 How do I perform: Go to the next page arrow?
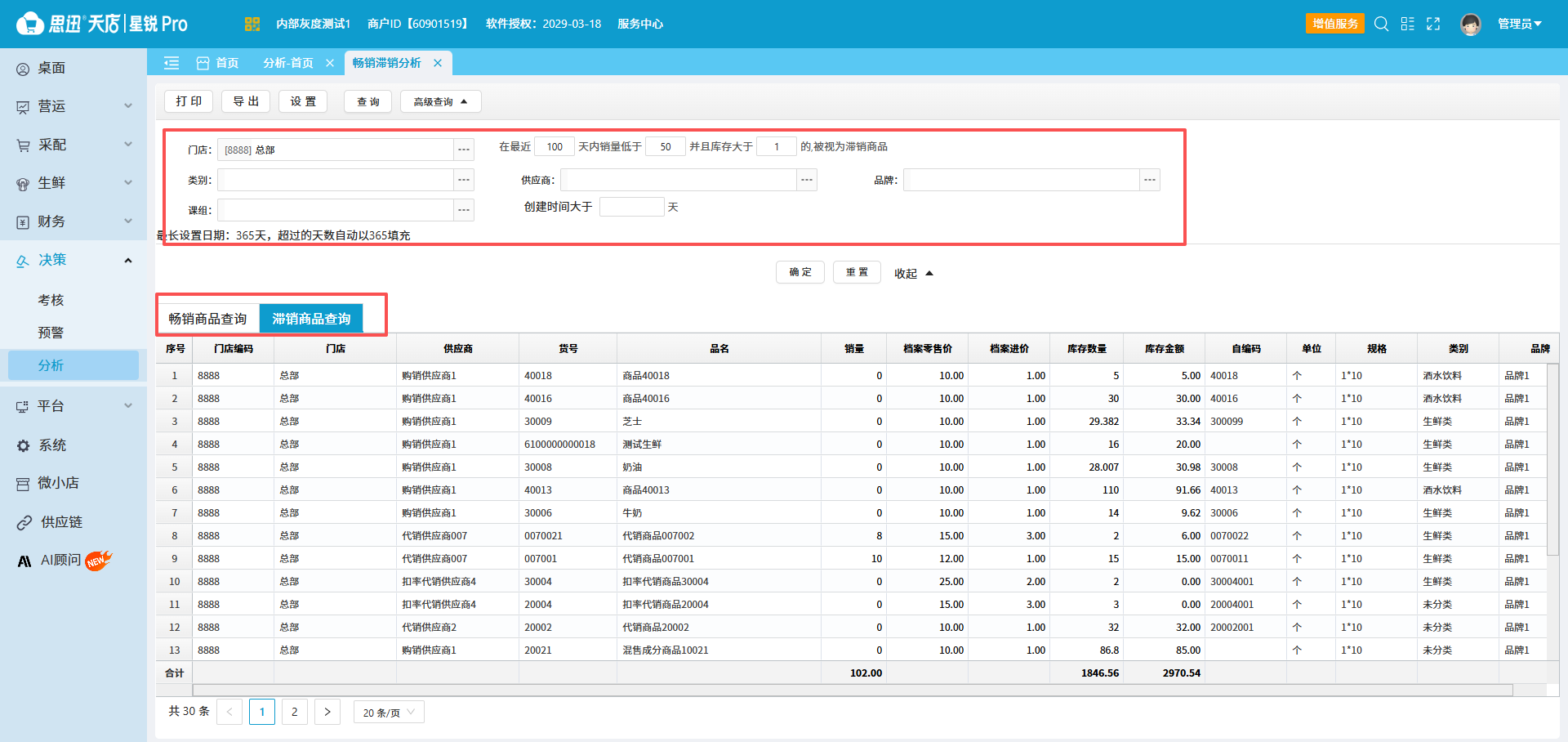(327, 712)
